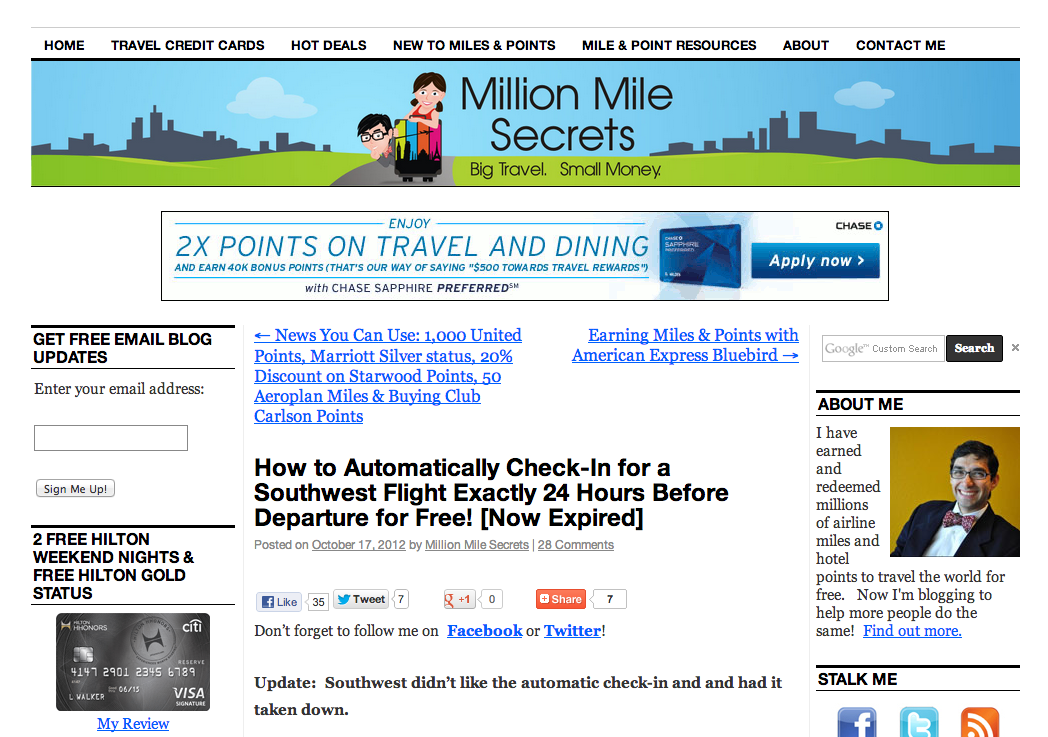Open the 28 Comments link
This screenshot has height=737, width=1048.
pos(575,545)
